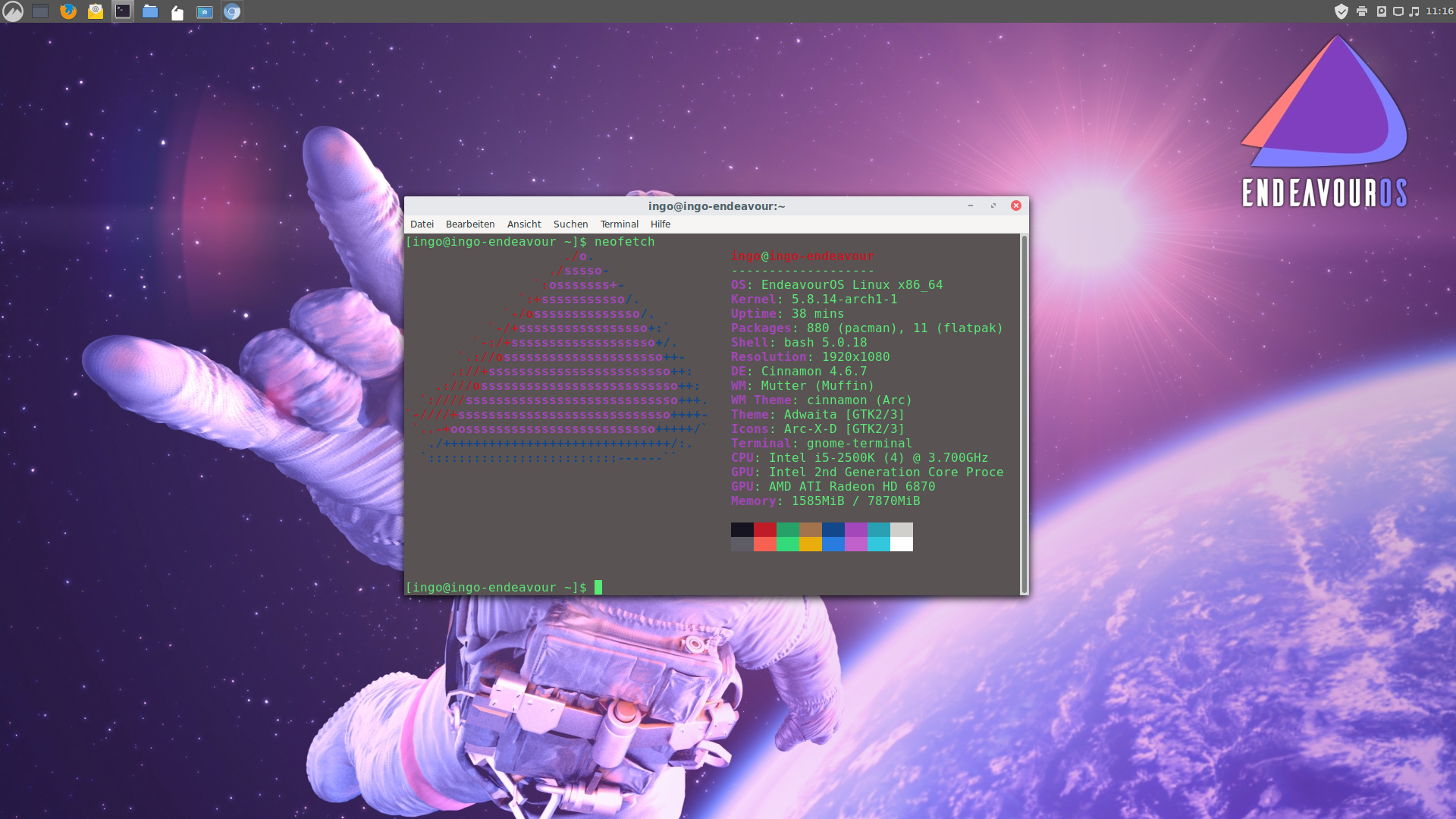
Task: Click the white color block in neofetch palette
Action: [x=902, y=544]
